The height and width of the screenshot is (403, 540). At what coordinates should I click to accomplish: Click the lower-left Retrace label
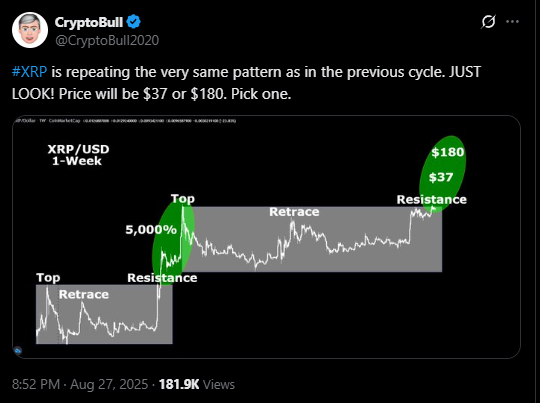(84, 294)
